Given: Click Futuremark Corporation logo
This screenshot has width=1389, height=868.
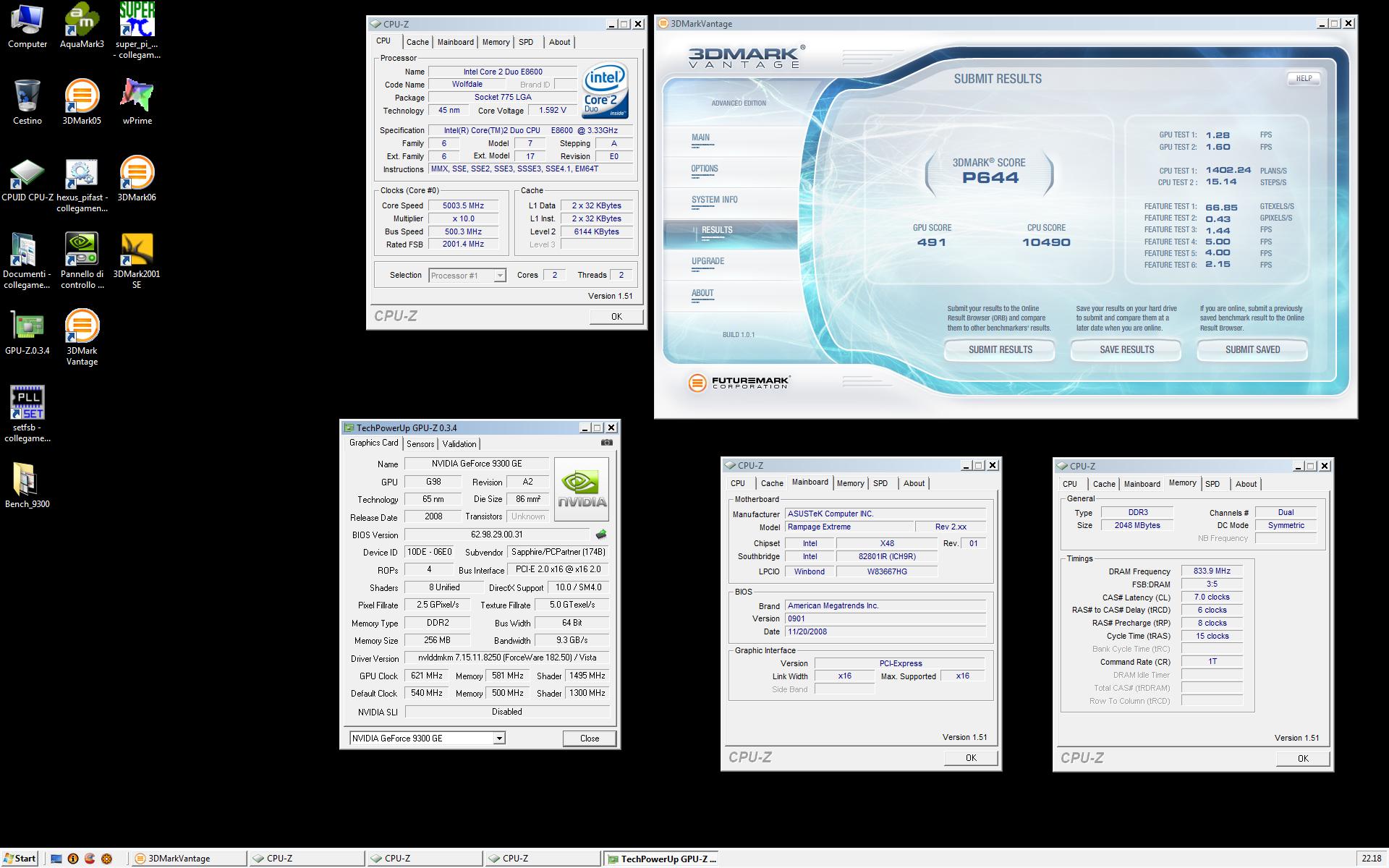Looking at the screenshot, I should pos(739,383).
